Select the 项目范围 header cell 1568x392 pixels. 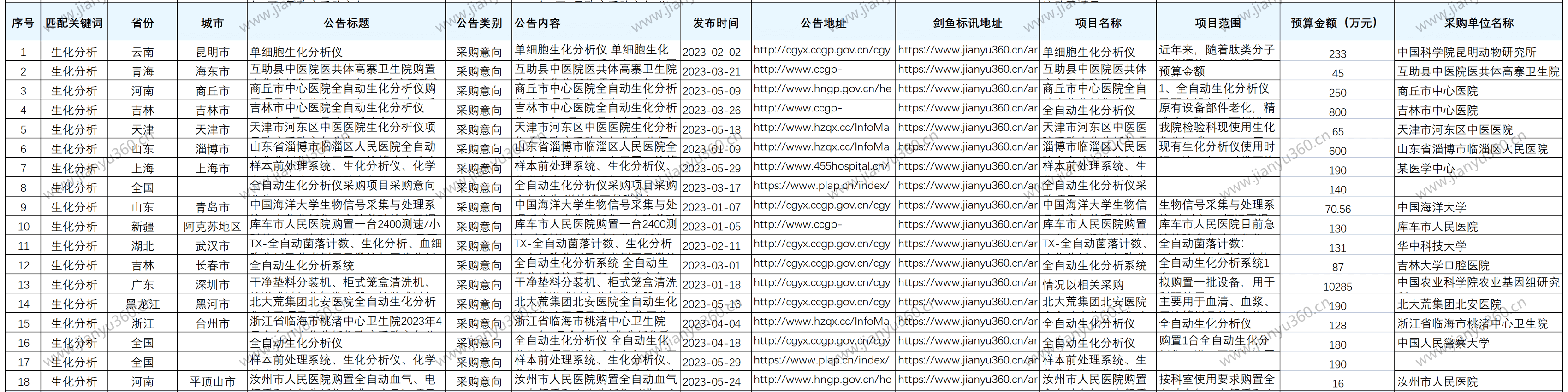tap(1218, 23)
